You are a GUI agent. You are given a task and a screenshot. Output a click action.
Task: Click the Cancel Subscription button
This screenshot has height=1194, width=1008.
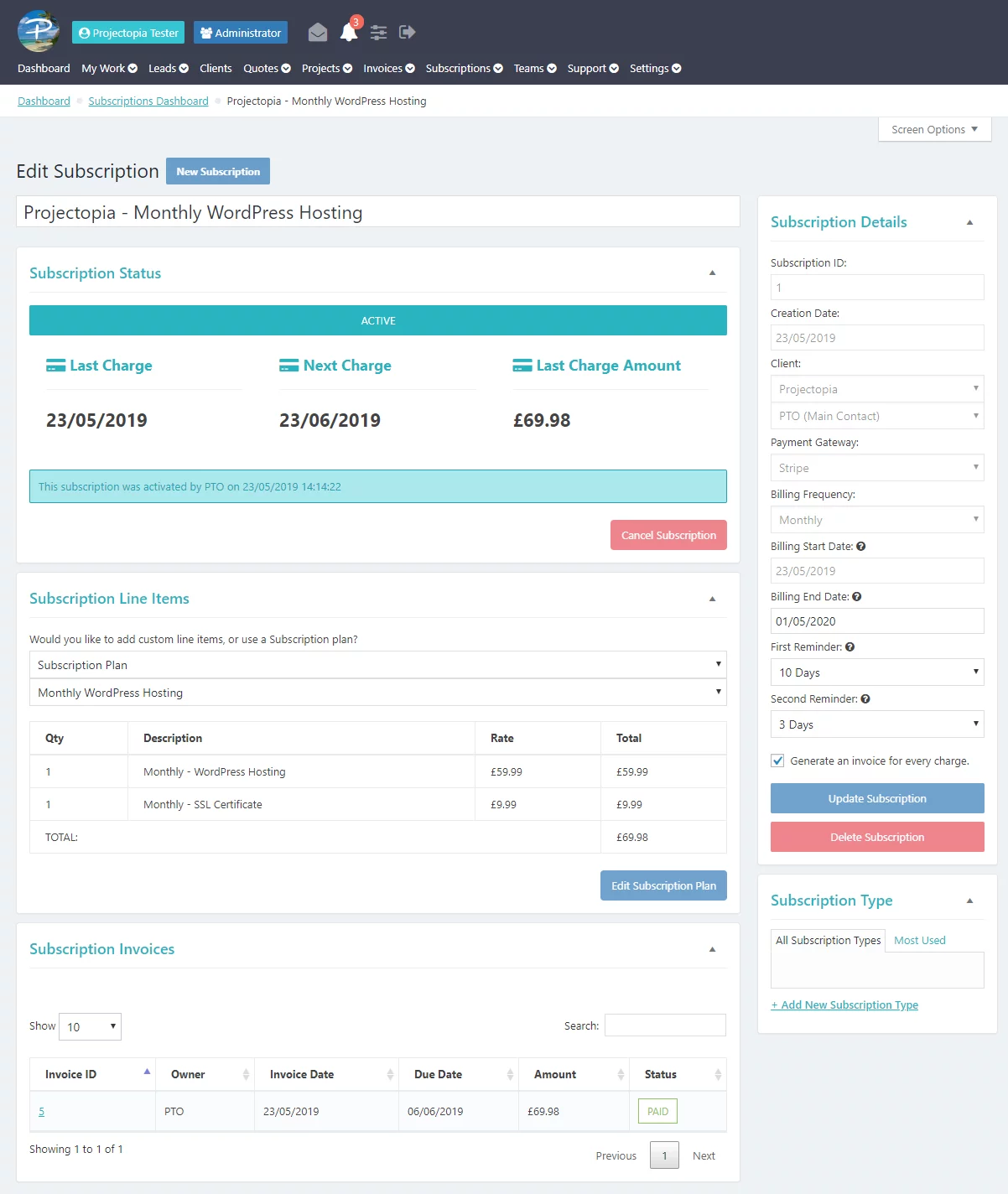pyautogui.click(x=668, y=535)
